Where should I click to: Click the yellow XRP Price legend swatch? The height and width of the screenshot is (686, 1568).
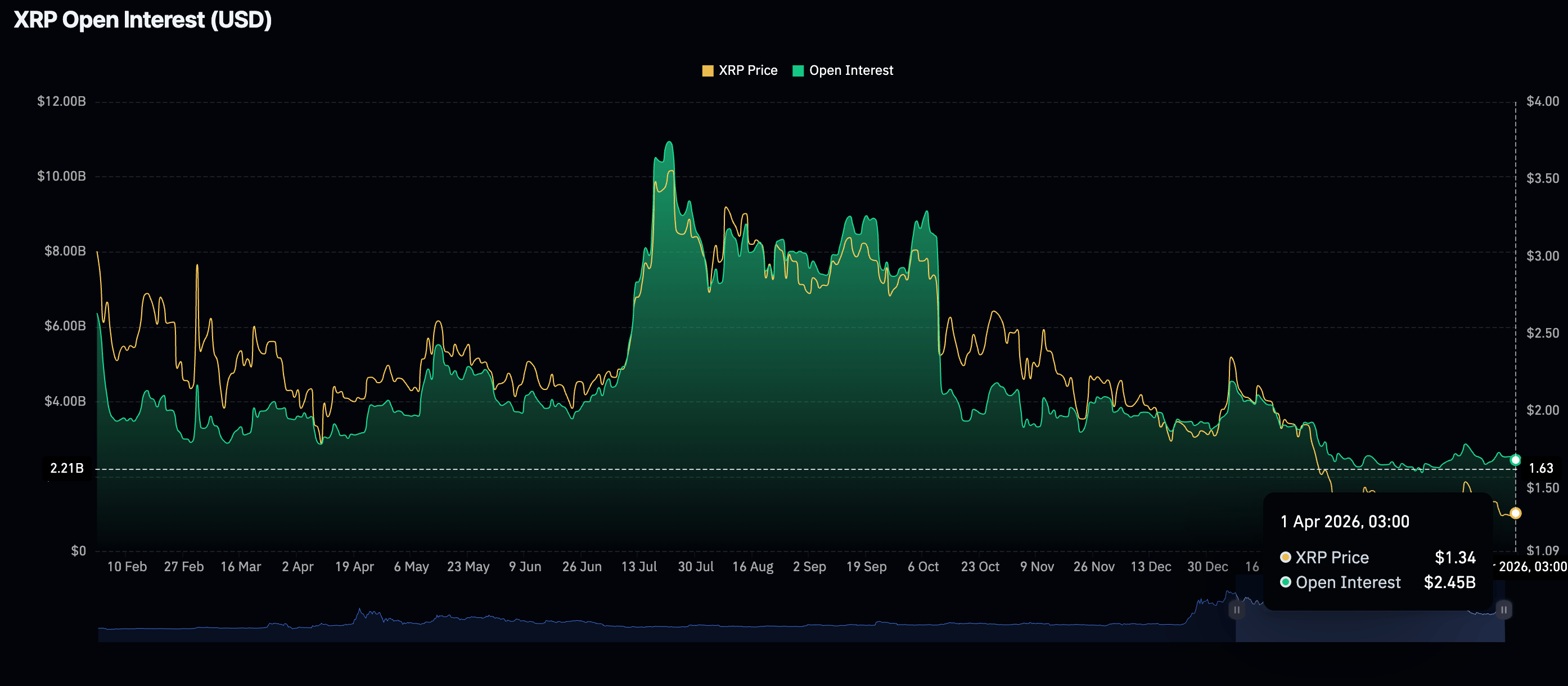[708, 71]
